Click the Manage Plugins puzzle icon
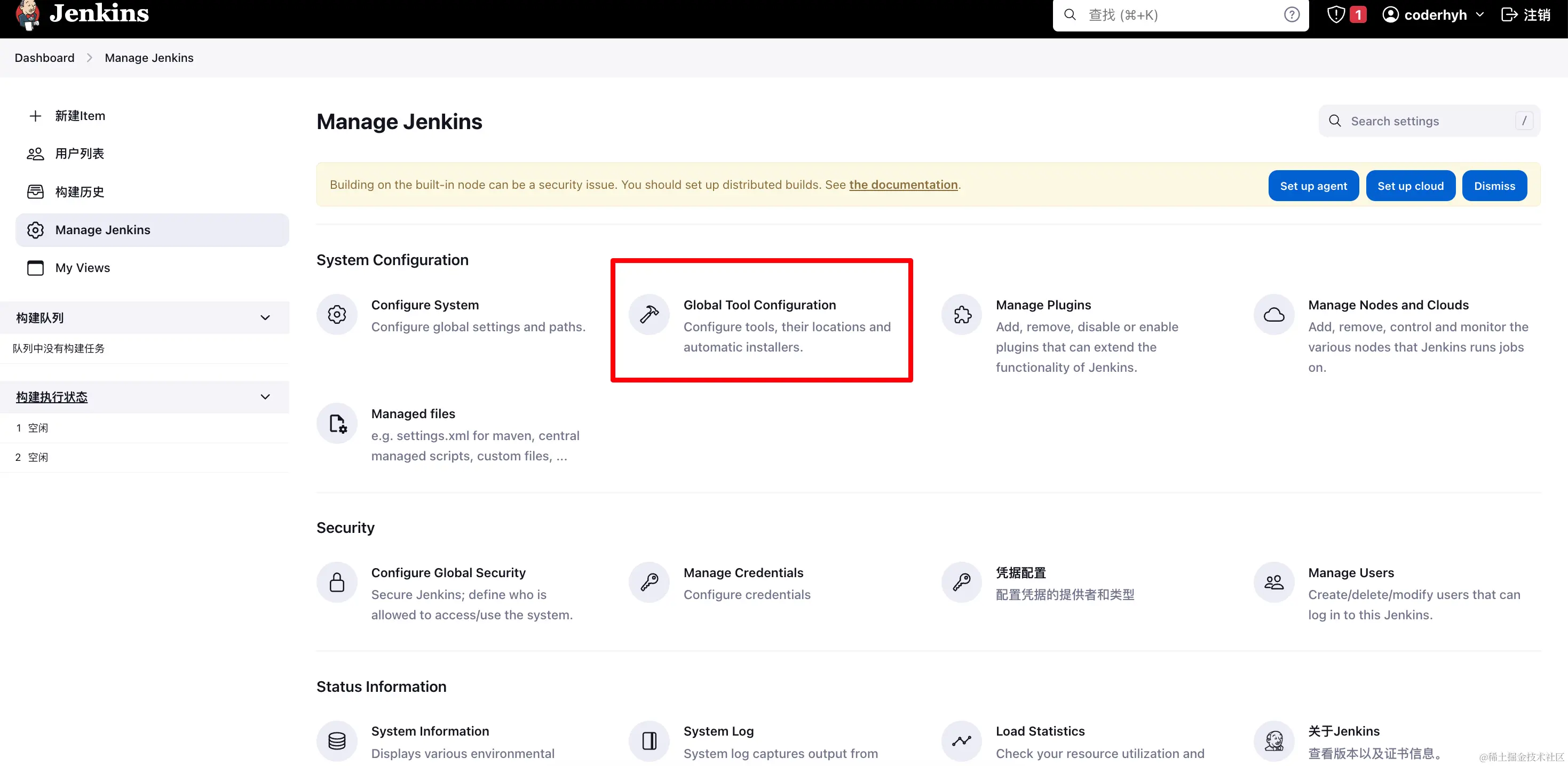 point(962,315)
